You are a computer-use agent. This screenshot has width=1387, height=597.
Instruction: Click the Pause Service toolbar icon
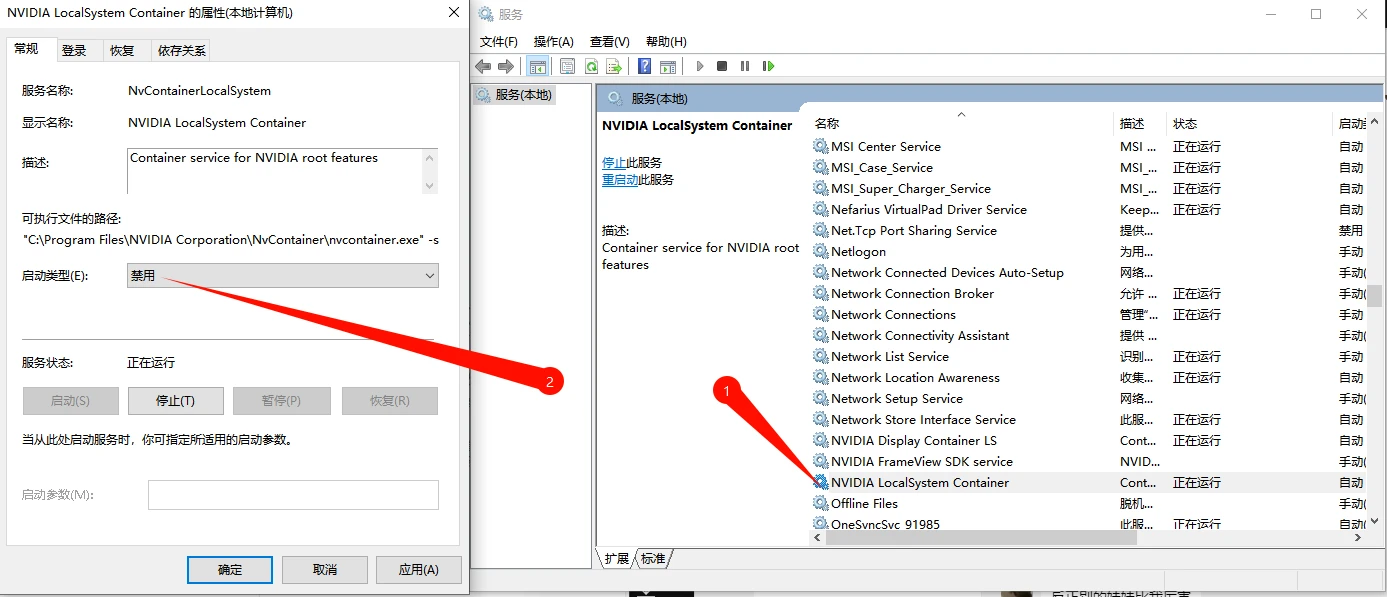click(x=745, y=66)
